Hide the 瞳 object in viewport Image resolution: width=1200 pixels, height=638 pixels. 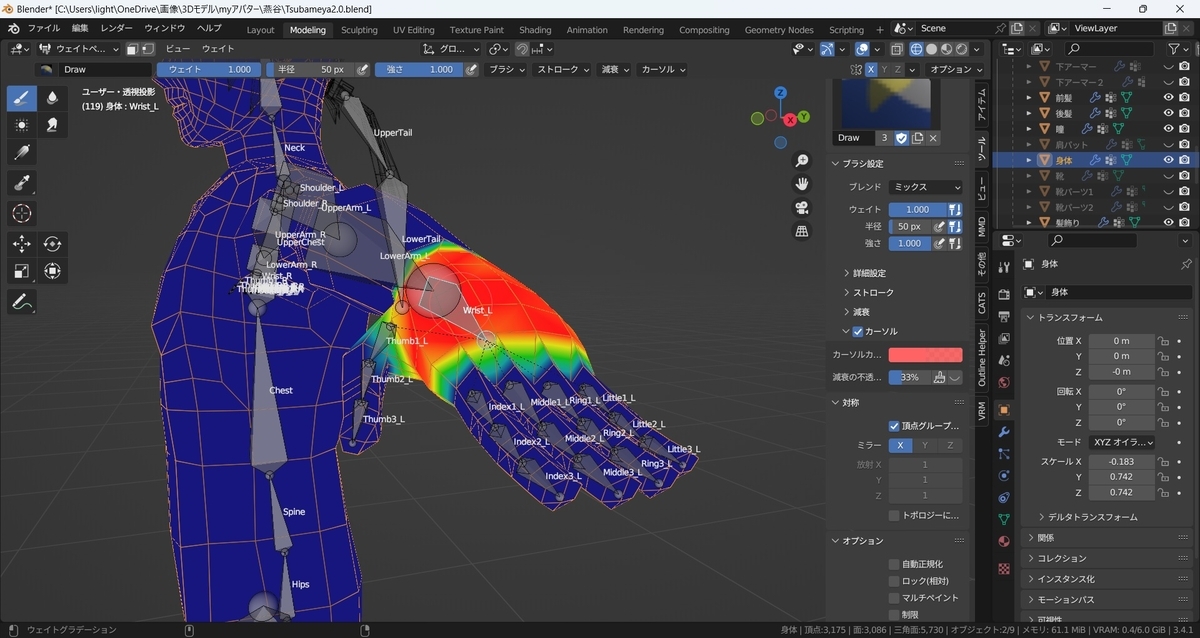1168,128
